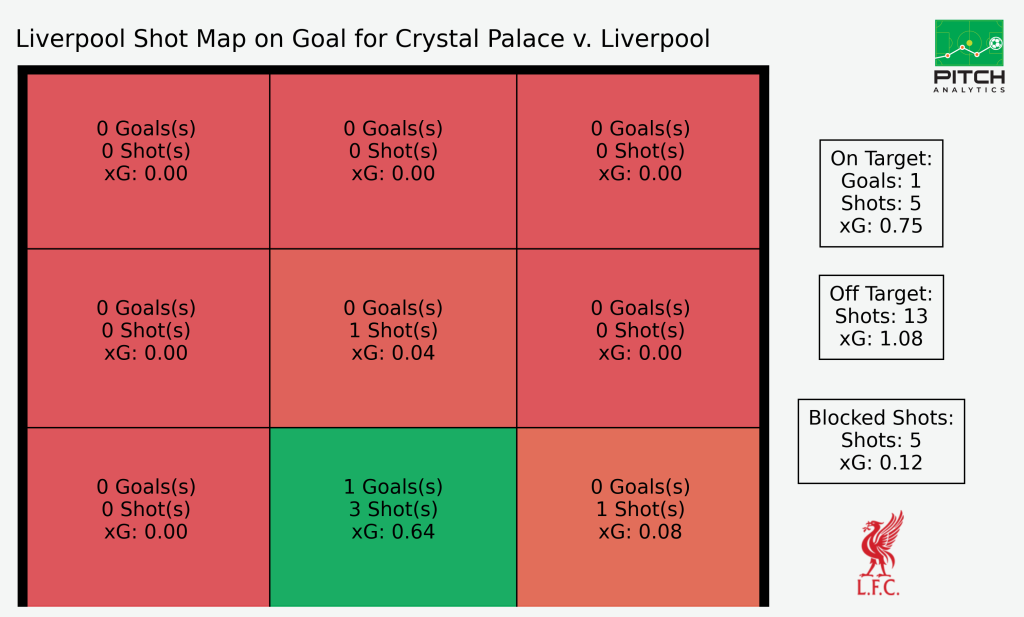This screenshot has width=1024, height=617.
Task: Click the top-left goal zone cell
Action: [148, 161]
